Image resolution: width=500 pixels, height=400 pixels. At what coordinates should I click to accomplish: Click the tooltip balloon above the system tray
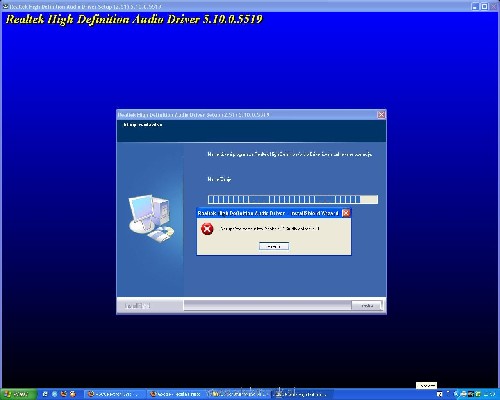(426, 385)
